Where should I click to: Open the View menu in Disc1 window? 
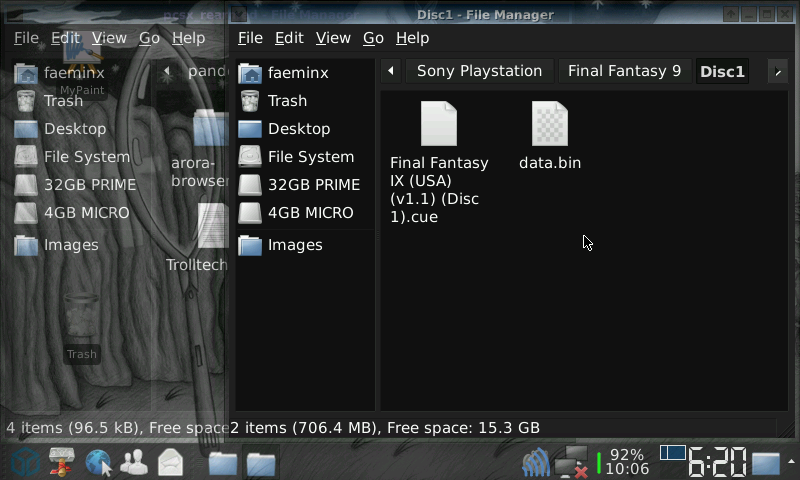pyautogui.click(x=333, y=38)
